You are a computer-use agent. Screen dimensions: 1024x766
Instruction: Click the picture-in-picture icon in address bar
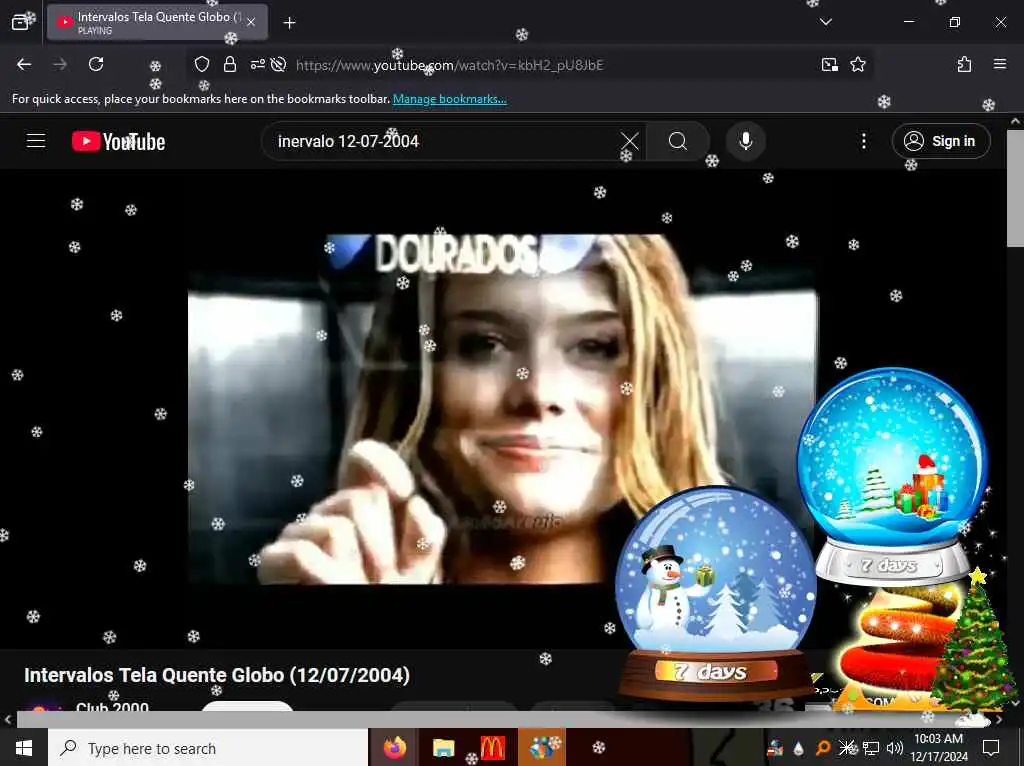click(x=829, y=64)
